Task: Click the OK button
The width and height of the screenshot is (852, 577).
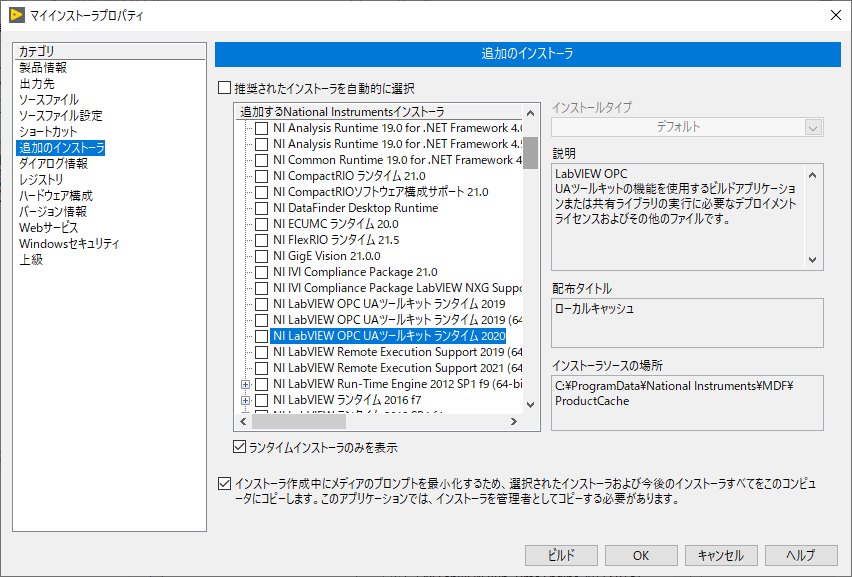Action: 641,555
